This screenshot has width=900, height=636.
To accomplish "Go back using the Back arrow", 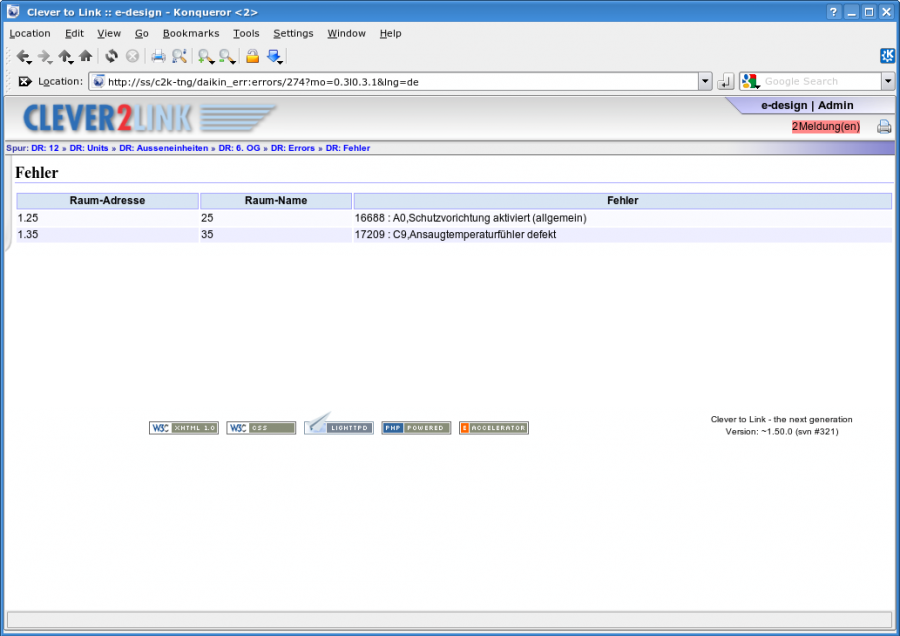I will pos(24,56).
